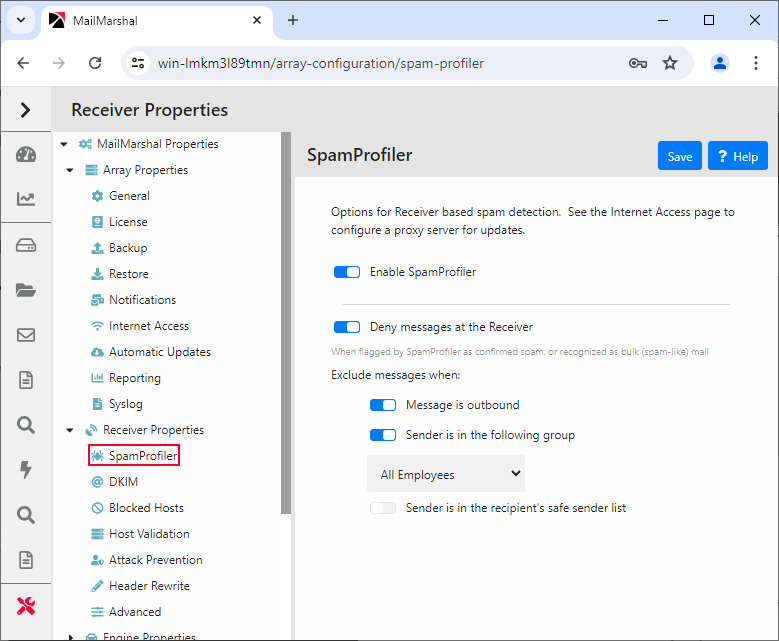Select Blocked Hosts in the tree
779x641 pixels.
coord(147,508)
